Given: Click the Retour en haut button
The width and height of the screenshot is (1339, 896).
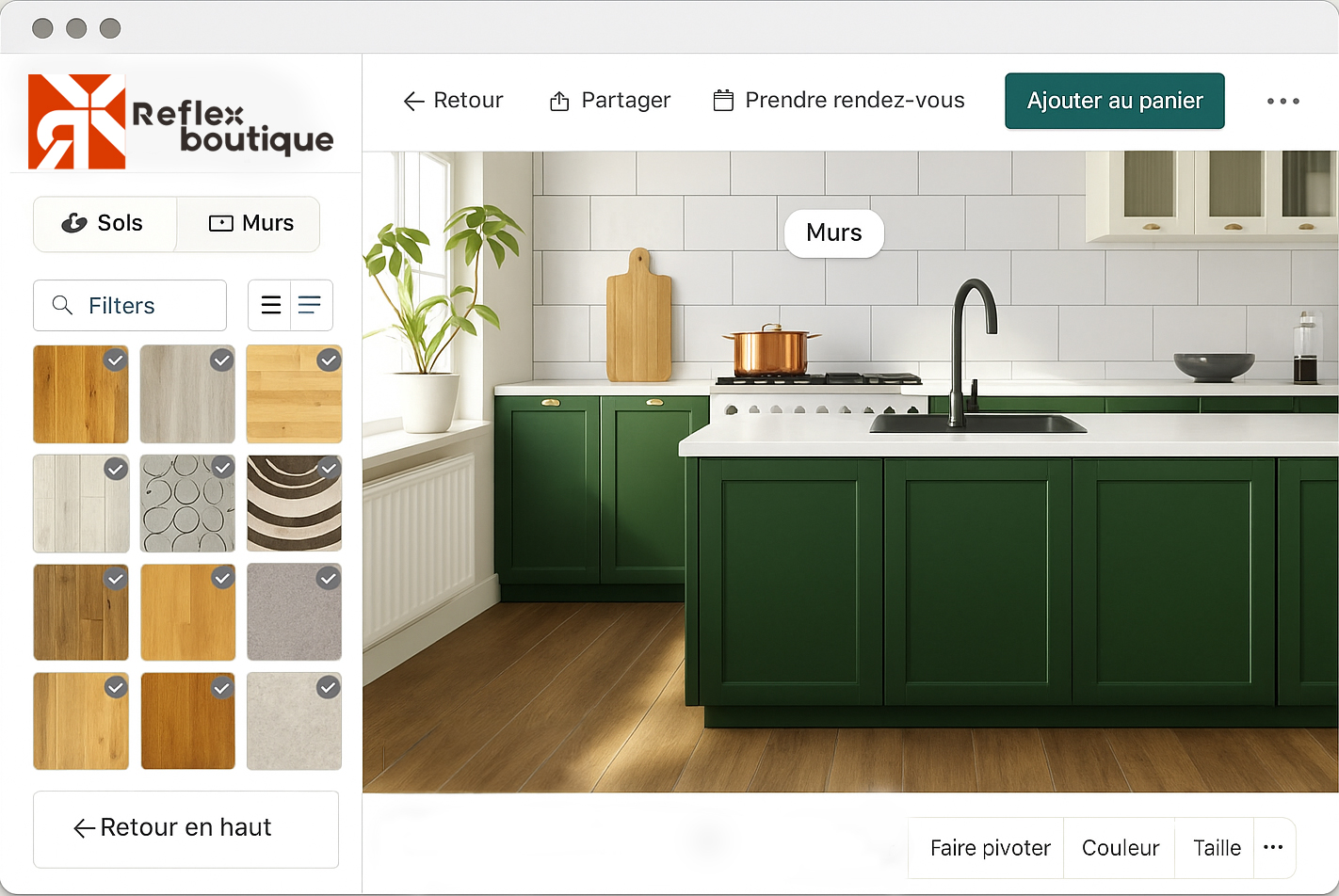Looking at the screenshot, I should click(186, 828).
